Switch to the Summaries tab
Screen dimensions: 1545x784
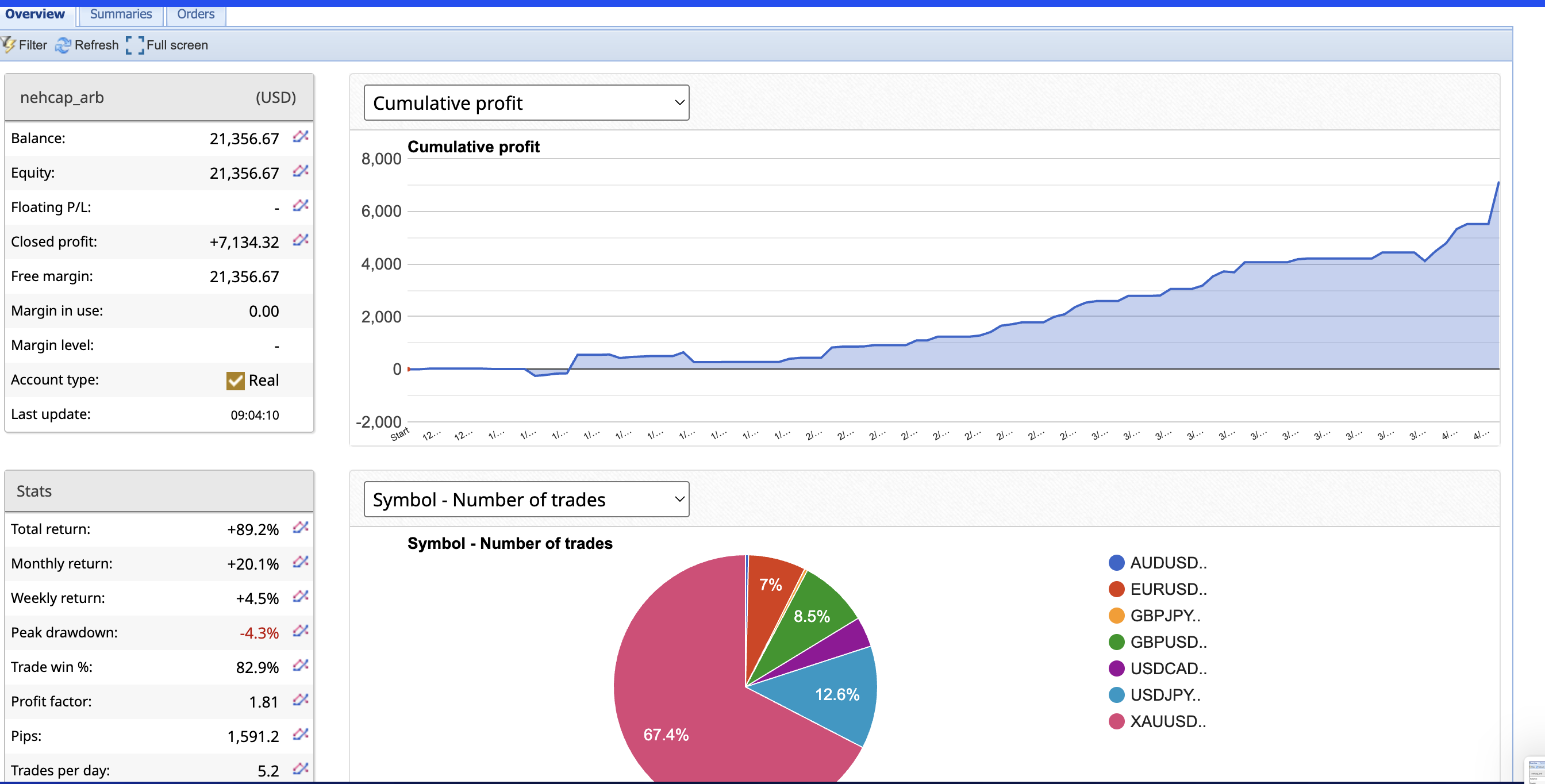121,14
